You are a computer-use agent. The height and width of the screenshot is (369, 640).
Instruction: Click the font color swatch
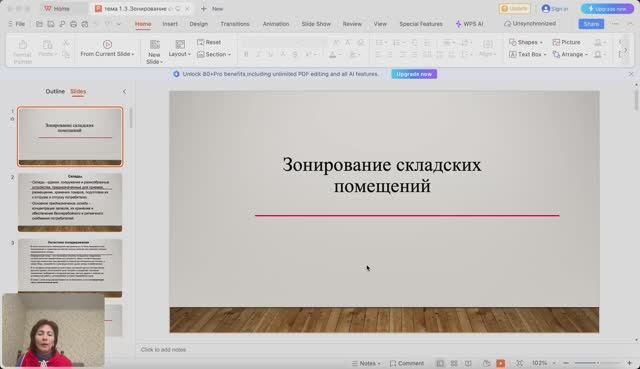tap(333, 54)
